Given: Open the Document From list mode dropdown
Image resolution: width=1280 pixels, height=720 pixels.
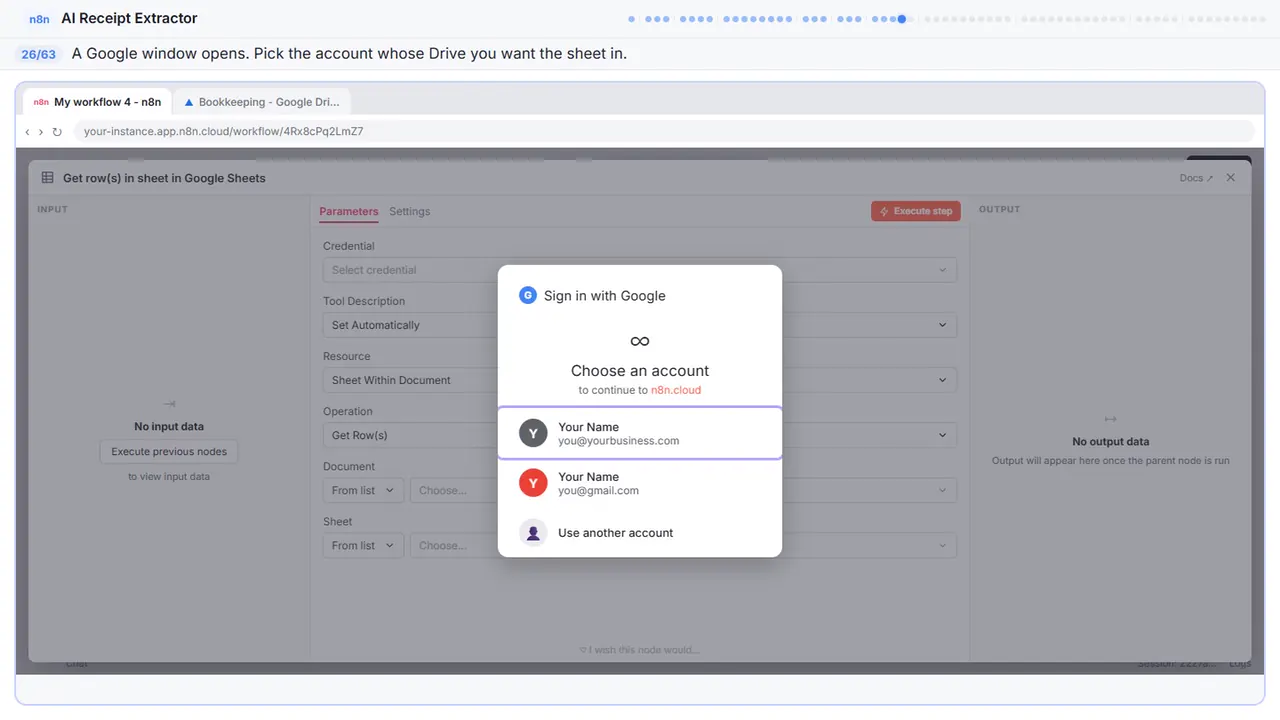Looking at the screenshot, I should coord(363,490).
